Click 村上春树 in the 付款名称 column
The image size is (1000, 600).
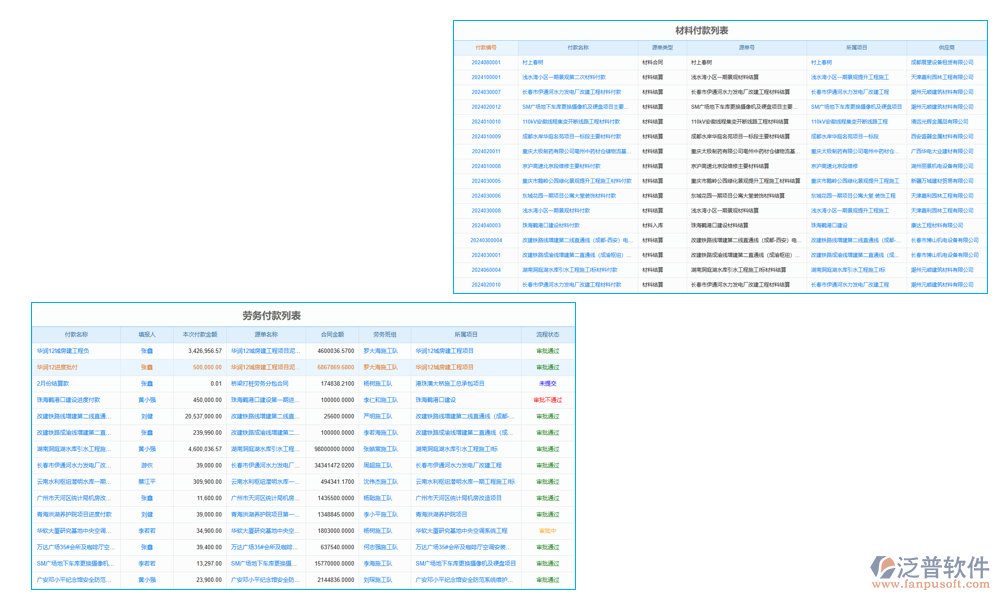(532, 62)
